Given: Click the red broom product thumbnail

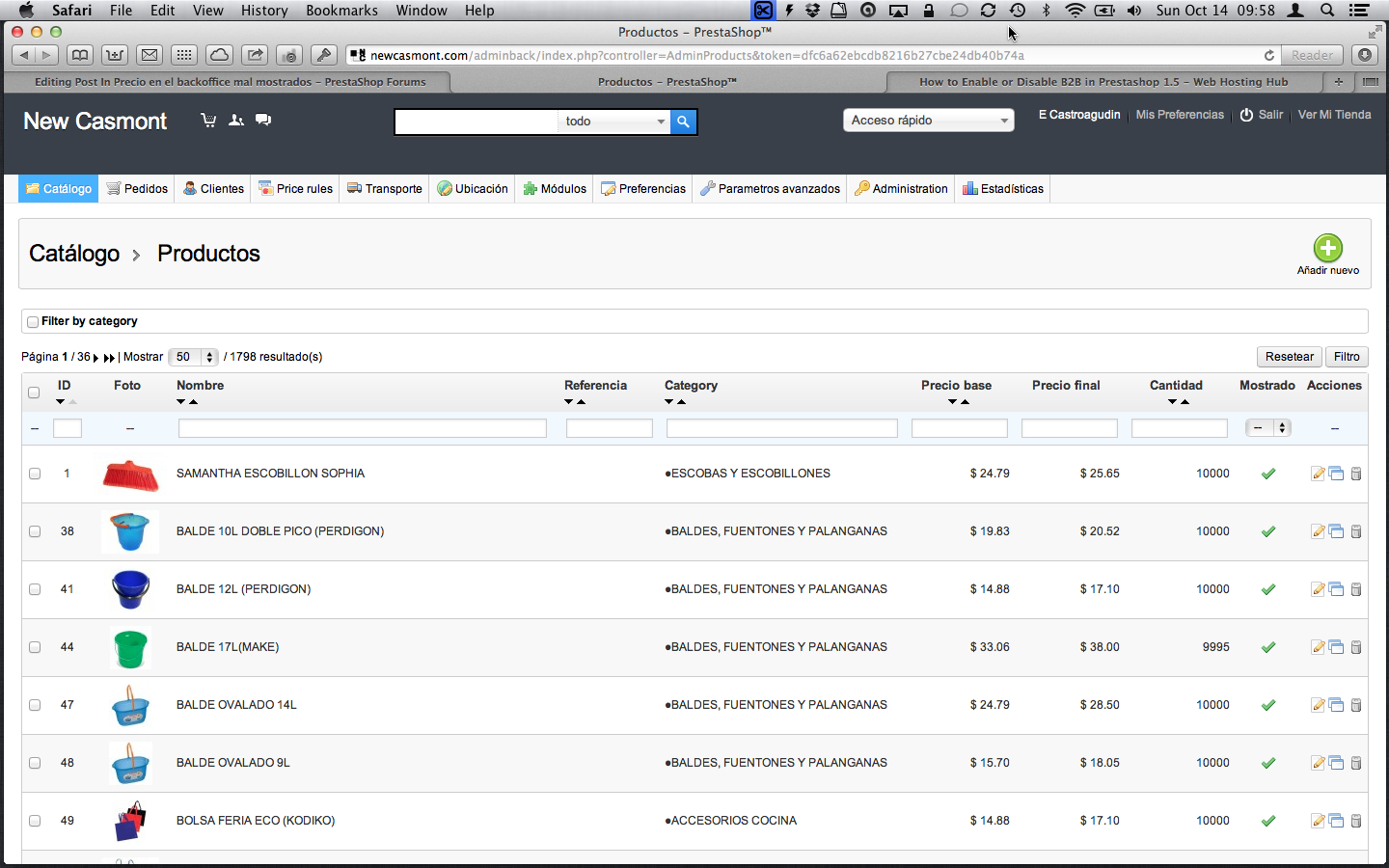Looking at the screenshot, I should click(130, 475).
